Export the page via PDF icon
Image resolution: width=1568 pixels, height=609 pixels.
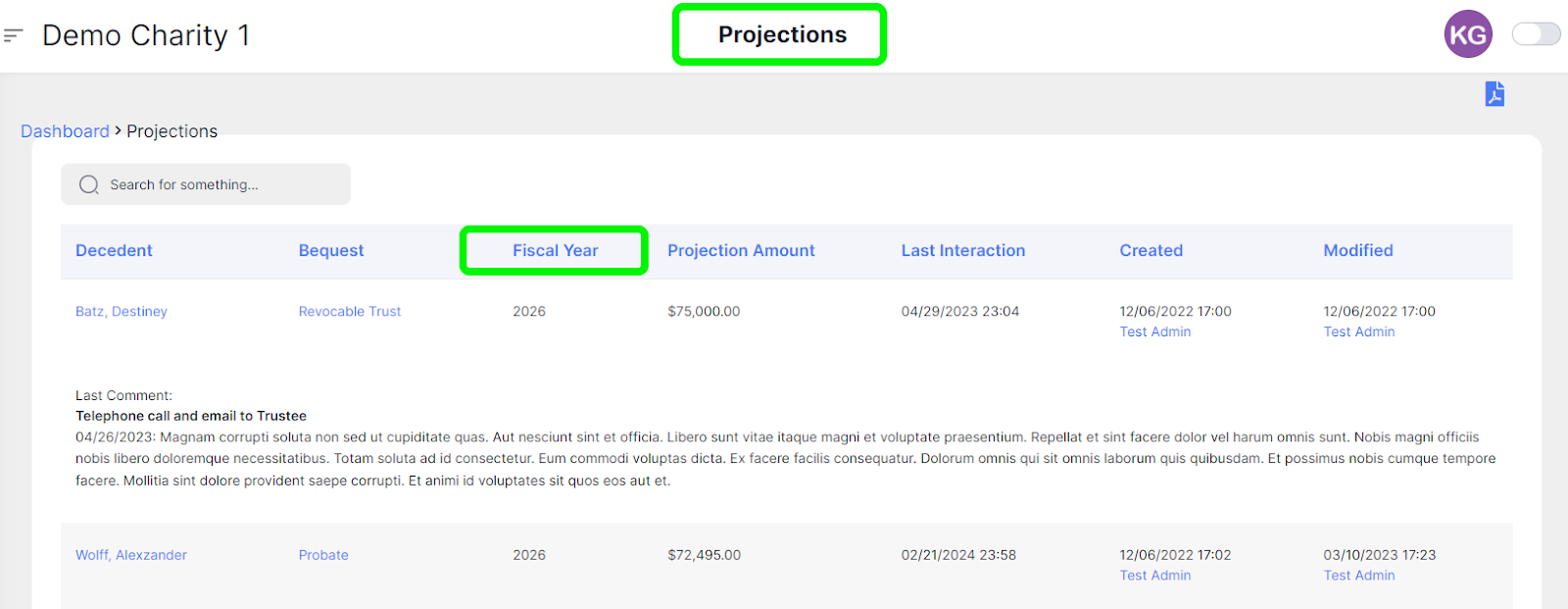click(x=1494, y=93)
